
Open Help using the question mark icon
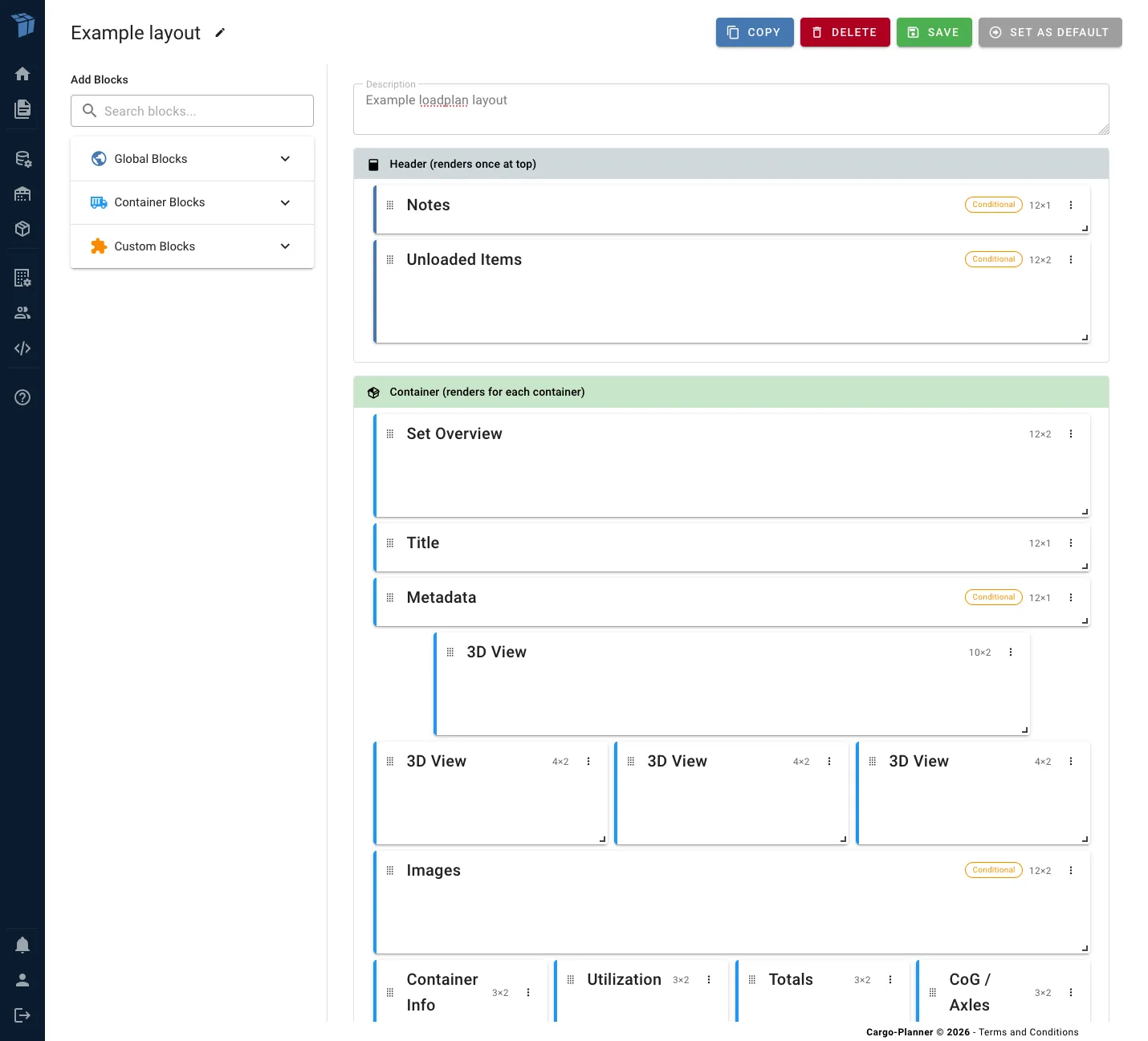(22, 397)
